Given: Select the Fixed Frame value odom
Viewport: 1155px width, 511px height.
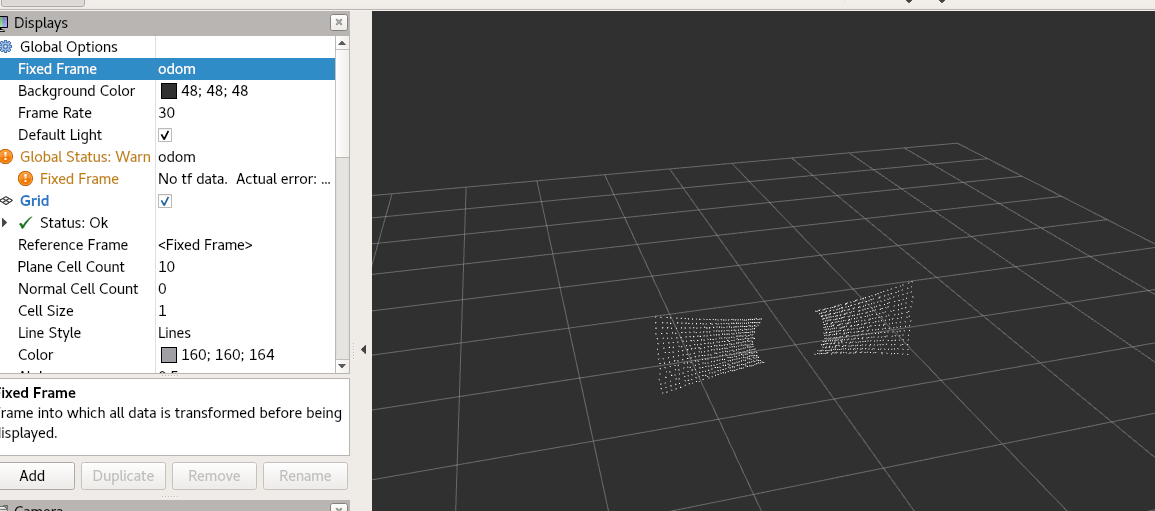Looking at the screenshot, I should (177, 69).
